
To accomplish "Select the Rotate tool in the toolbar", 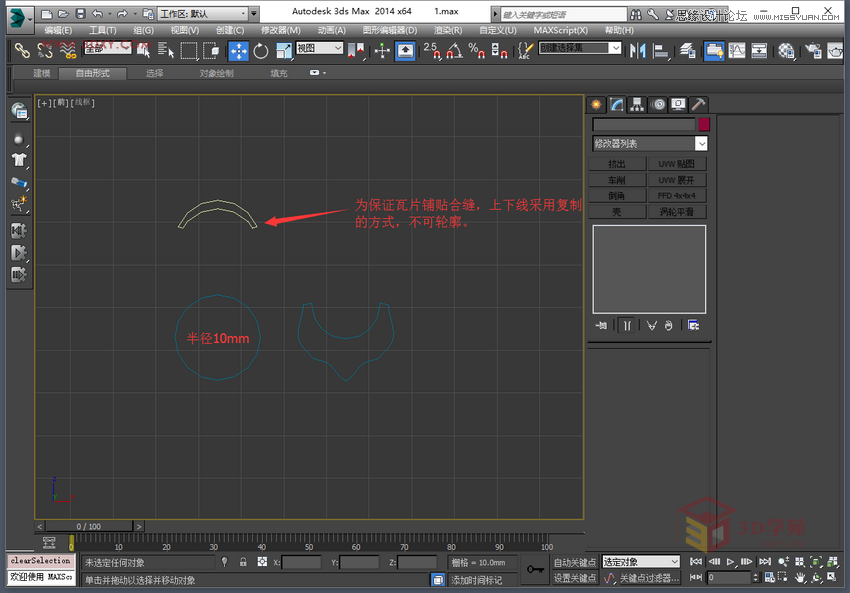I will point(259,50).
